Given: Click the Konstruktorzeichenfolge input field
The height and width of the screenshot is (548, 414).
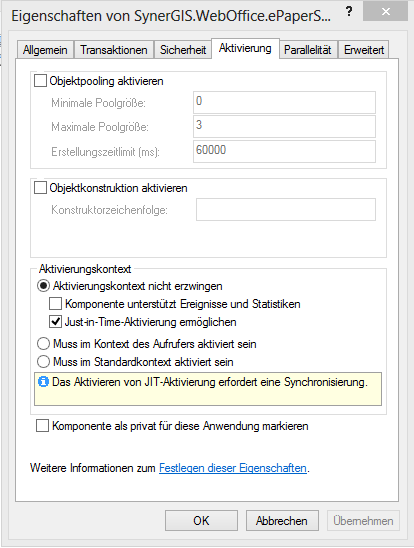Looking at the screenshot, I should [x=286, y=210].
